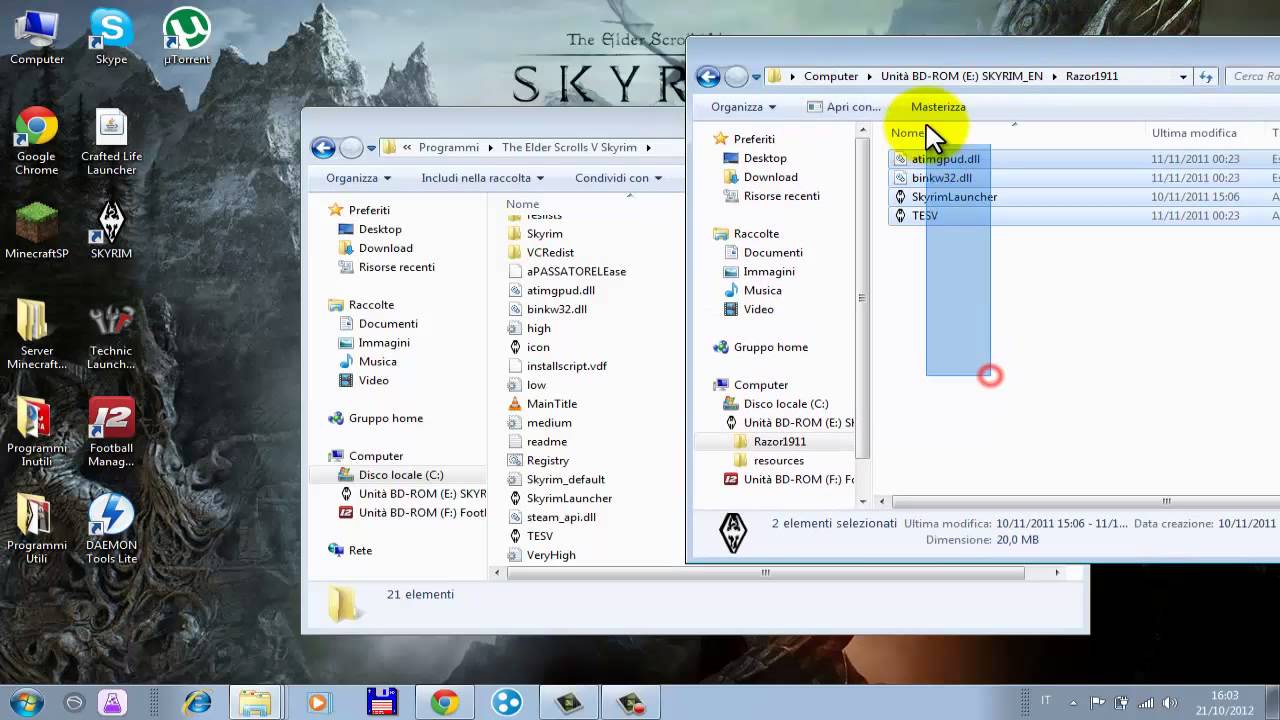Open address history dropdown in Razor1911 window
Viewport: 1280px width, 720px height.
coord(1183,76)
